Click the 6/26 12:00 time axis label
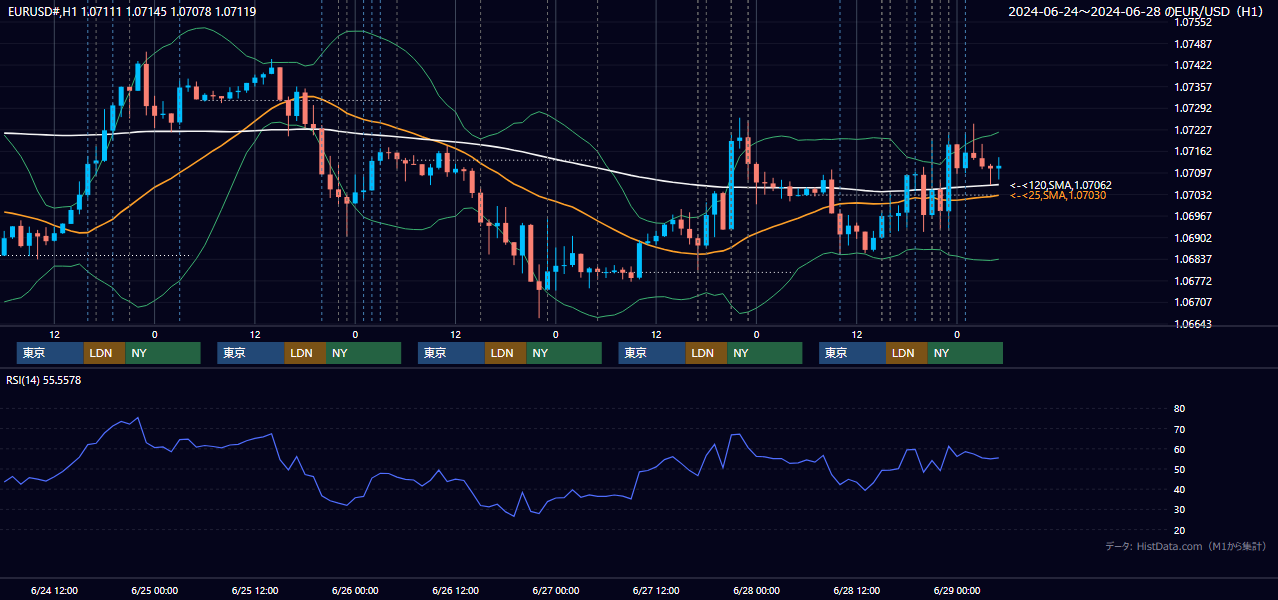This screenshot has width=1278, height=600. tap(455, 590)
